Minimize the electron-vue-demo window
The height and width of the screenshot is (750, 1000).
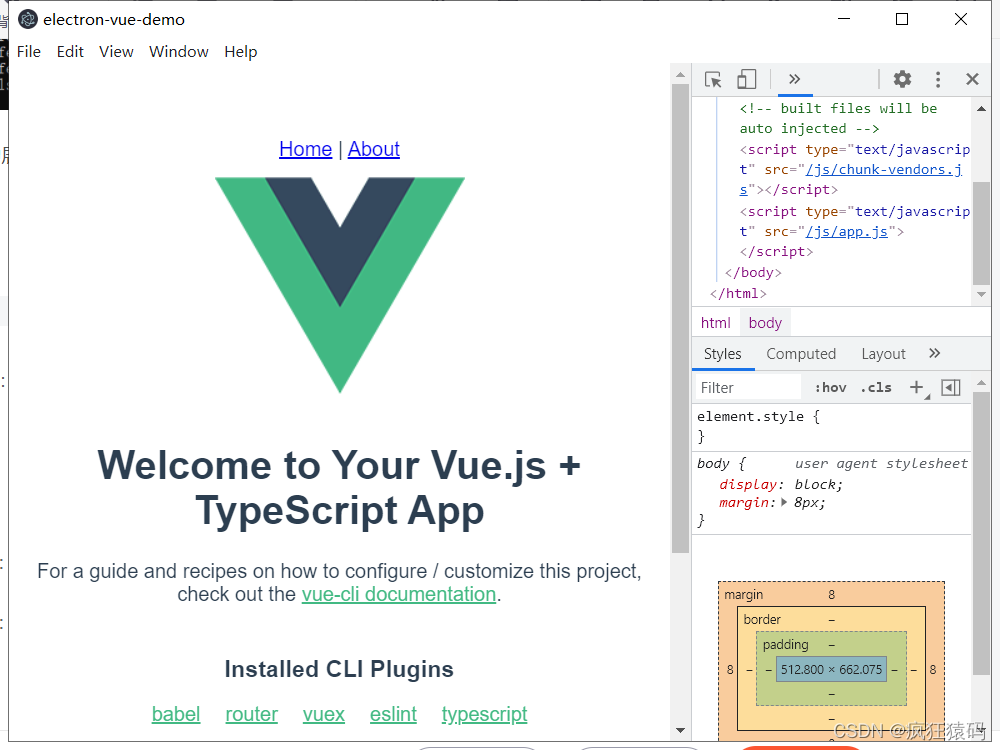coord(844,19)
